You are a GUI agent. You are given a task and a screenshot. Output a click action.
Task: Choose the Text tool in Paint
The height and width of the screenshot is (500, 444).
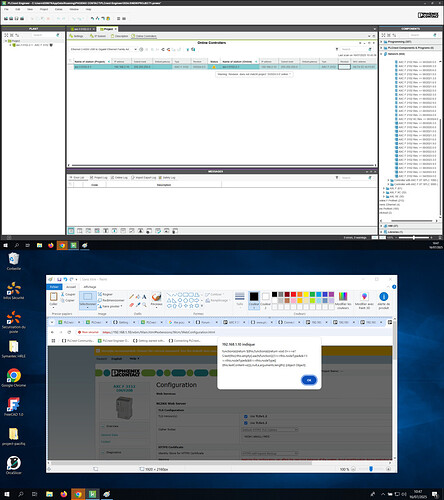144,296
